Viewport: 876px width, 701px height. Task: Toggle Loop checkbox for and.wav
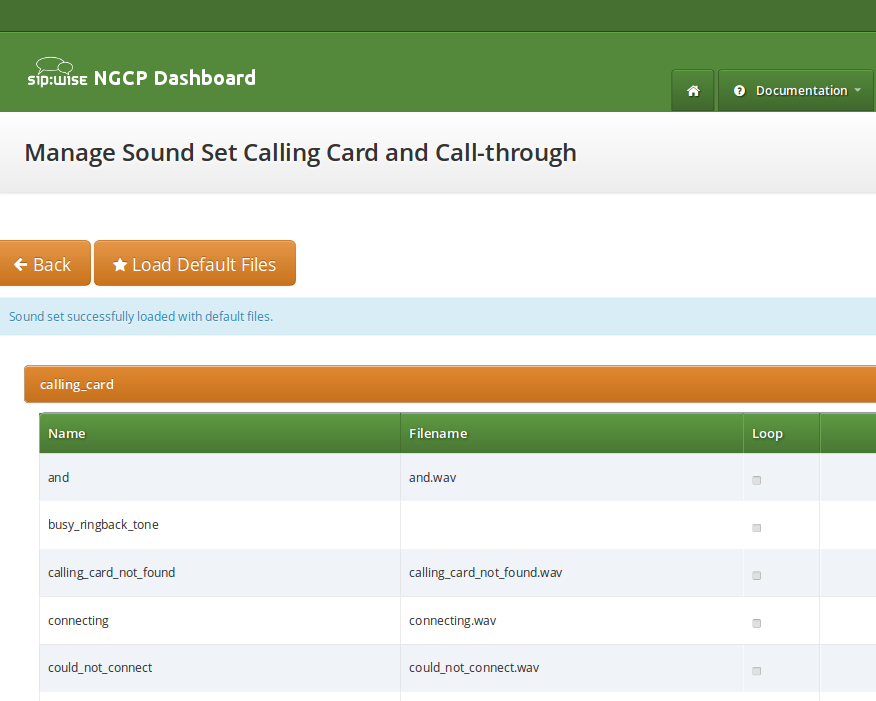pyautogui.click(x=756, y=480)
